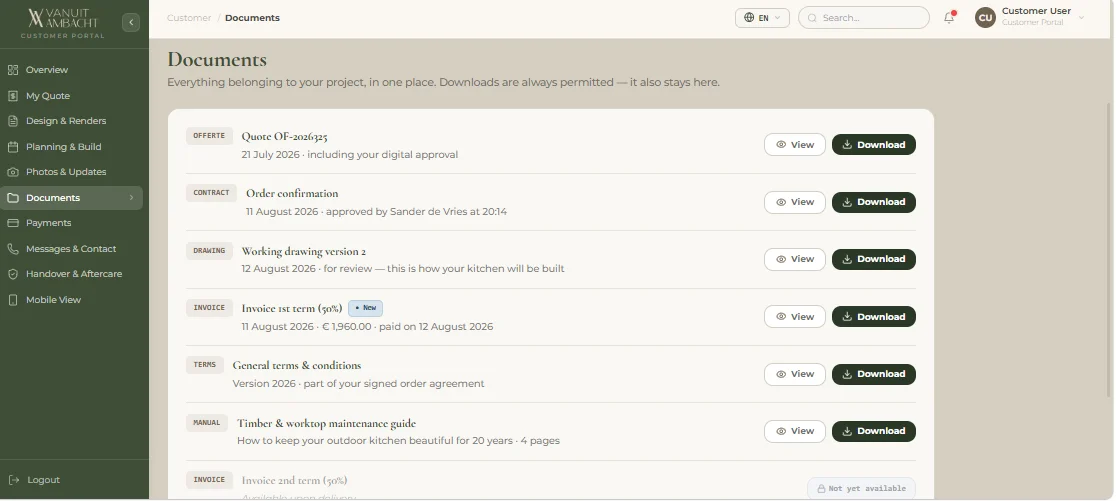Click the New badge on Invoice 1st term
Image resolution: width=1116 pixels, height=501 pixels.
pos(365,308)
